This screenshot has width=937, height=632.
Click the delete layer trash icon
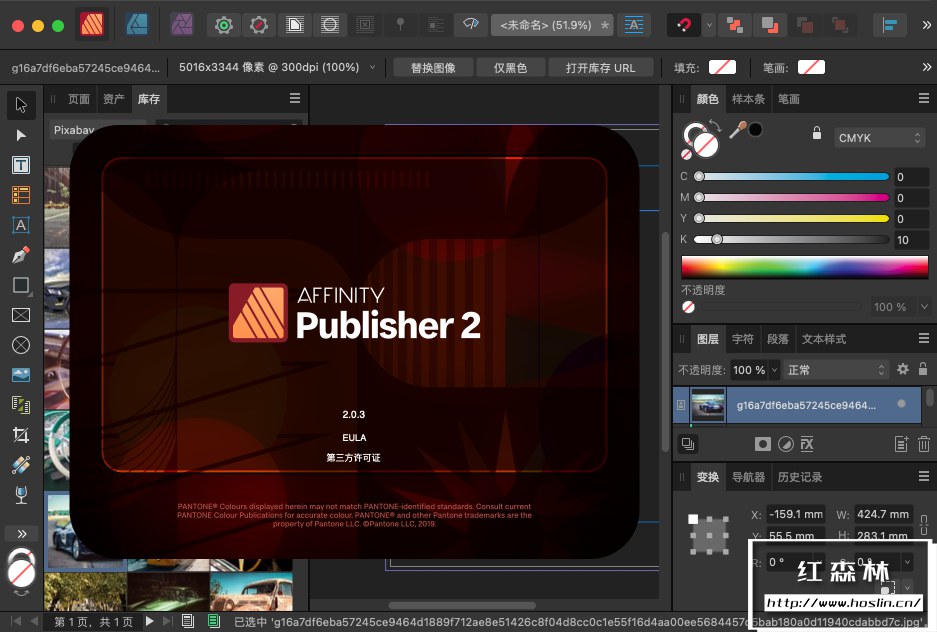pyautogui.click(x=923, y=444)
